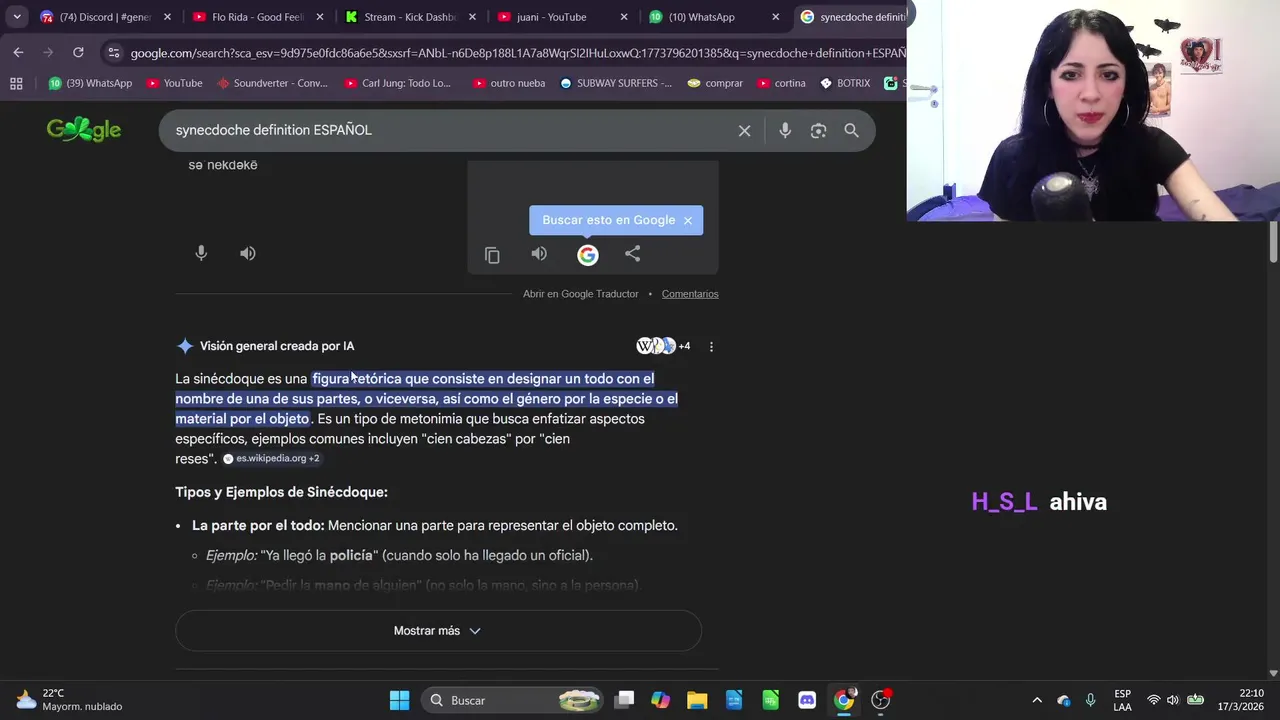1280x720 pixels.
Task: Open the outro nueba bookmark
Action: click(x=509, y=83)
